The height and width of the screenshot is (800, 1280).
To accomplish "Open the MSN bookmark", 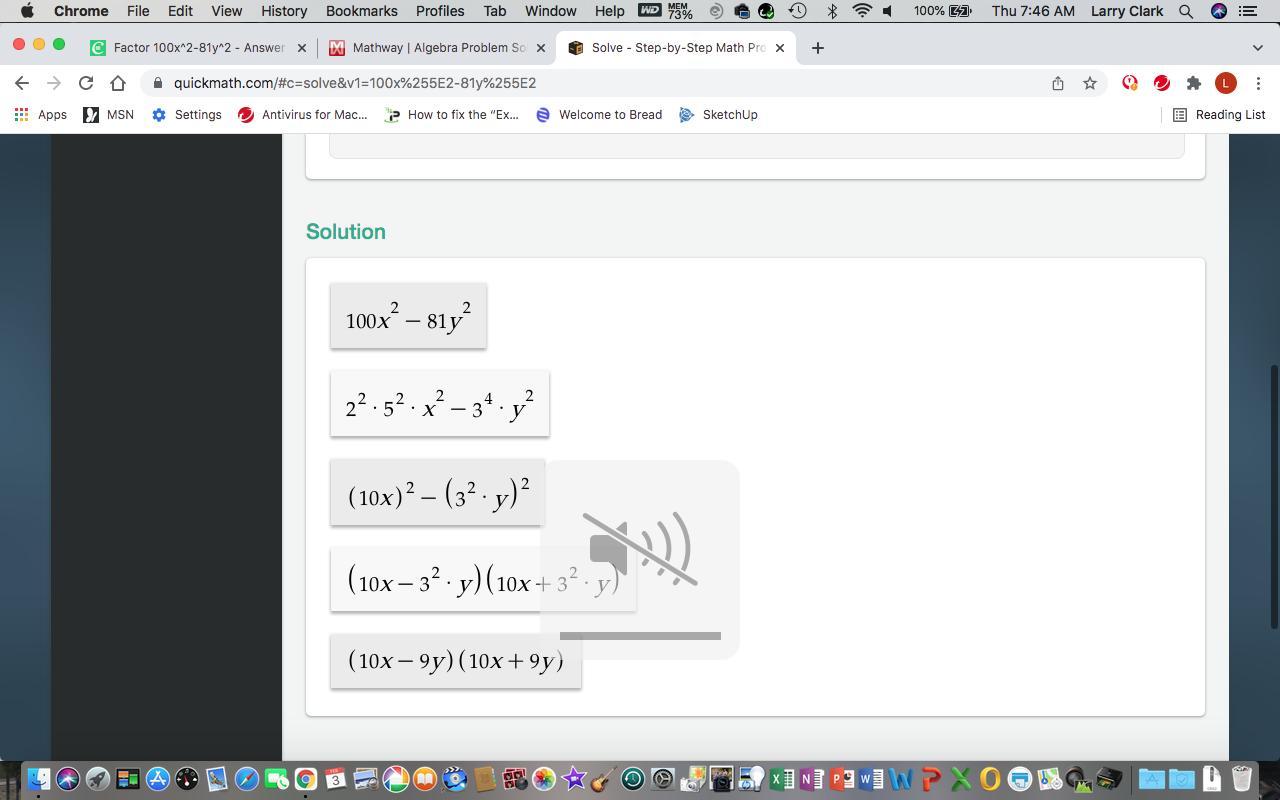I will tap(109, 115).
